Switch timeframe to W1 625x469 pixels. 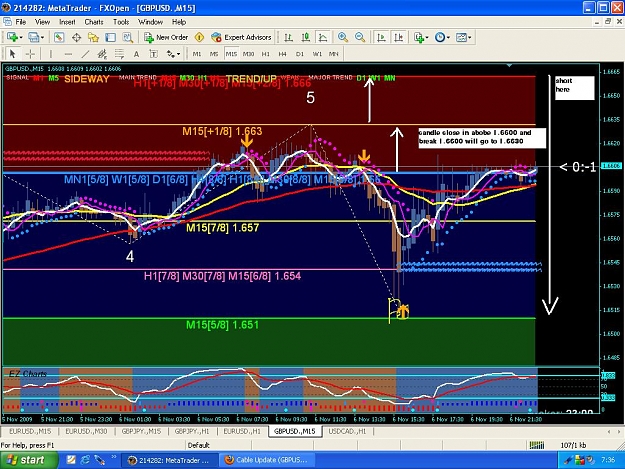click(317, 54)
